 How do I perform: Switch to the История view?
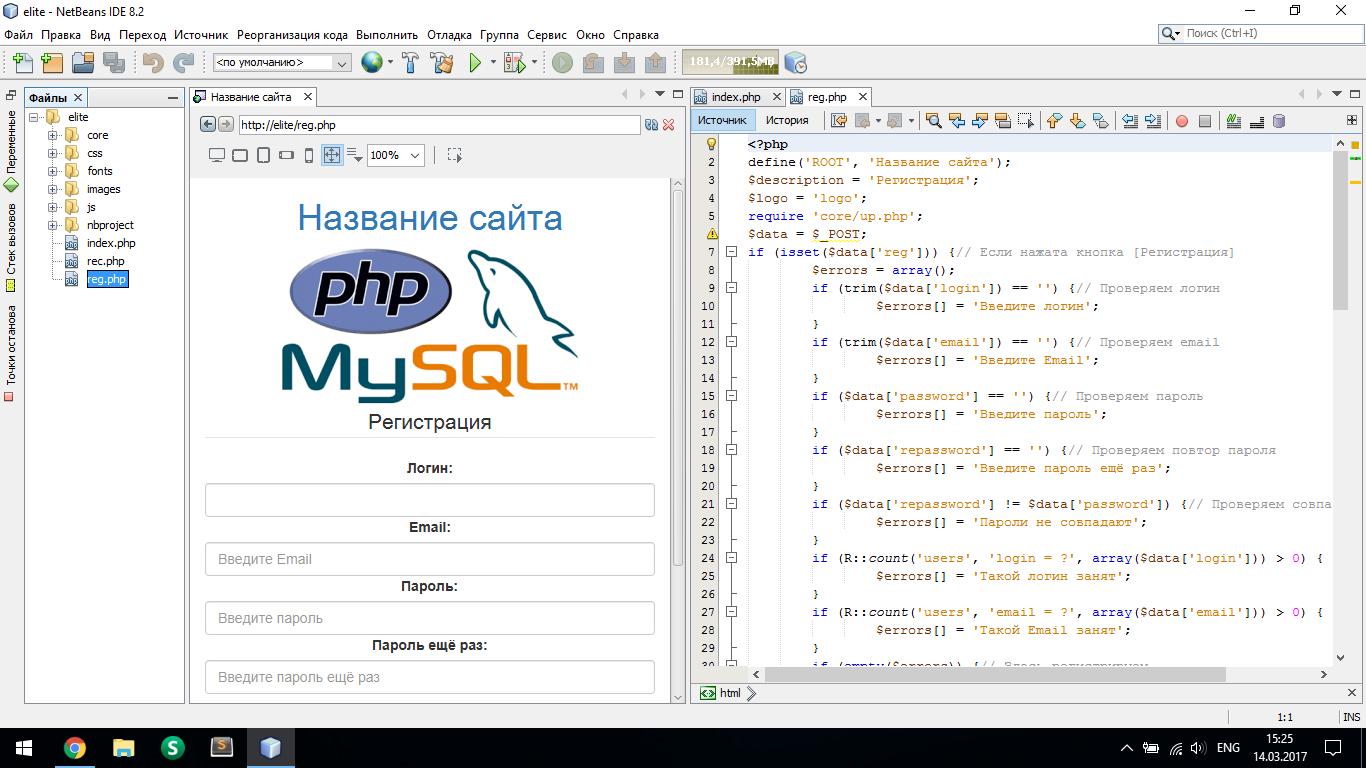click(x=787, y=120)
